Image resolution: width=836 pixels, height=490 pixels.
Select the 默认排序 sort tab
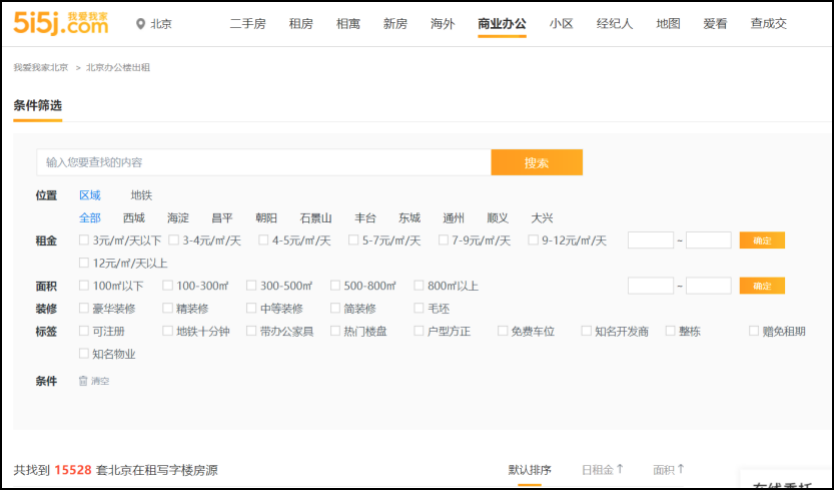tap(529, 469)
